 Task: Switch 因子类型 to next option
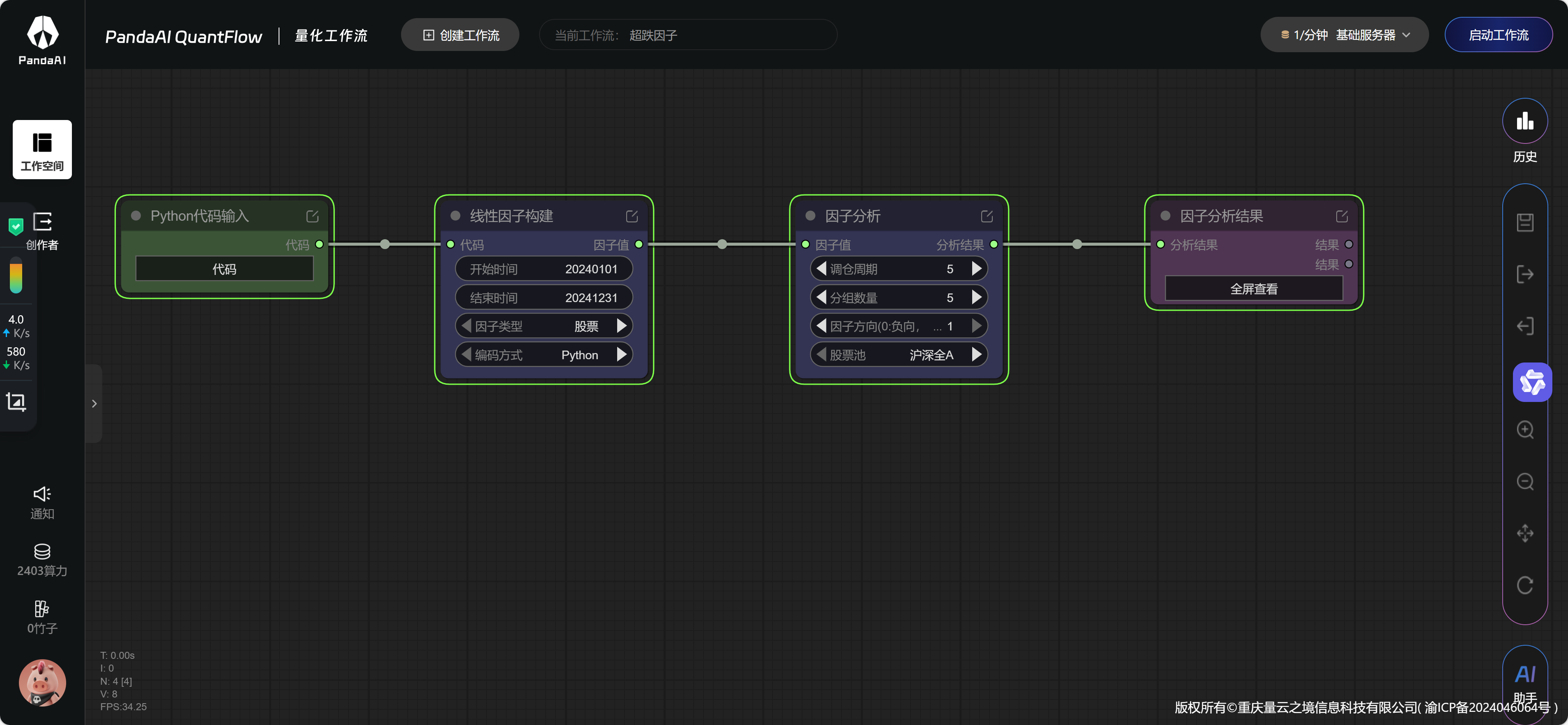tap(621, 326)
